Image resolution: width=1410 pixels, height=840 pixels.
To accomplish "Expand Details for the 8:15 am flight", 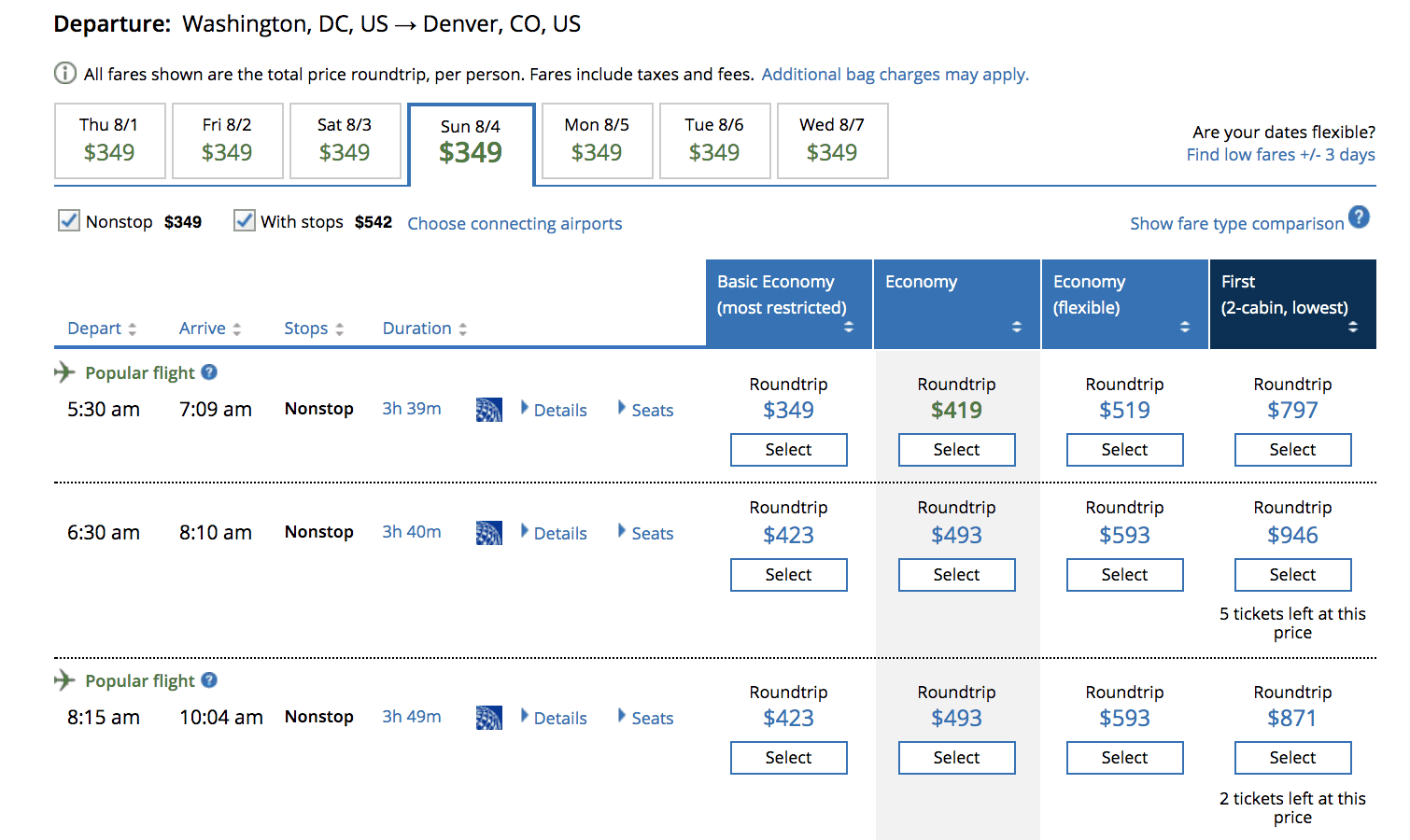I will pyautogui.click(x=554, y=718).
